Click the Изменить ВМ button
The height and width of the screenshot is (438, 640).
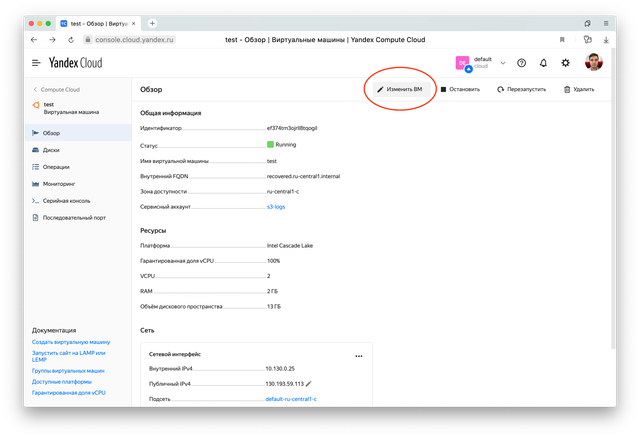pyautogui.click(x=399, y=89)
